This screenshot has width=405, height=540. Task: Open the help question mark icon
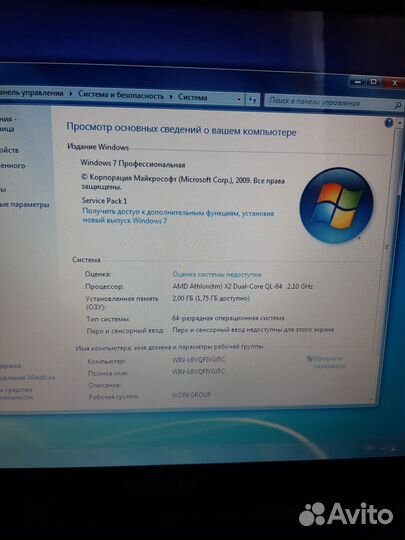click(389, 123)
